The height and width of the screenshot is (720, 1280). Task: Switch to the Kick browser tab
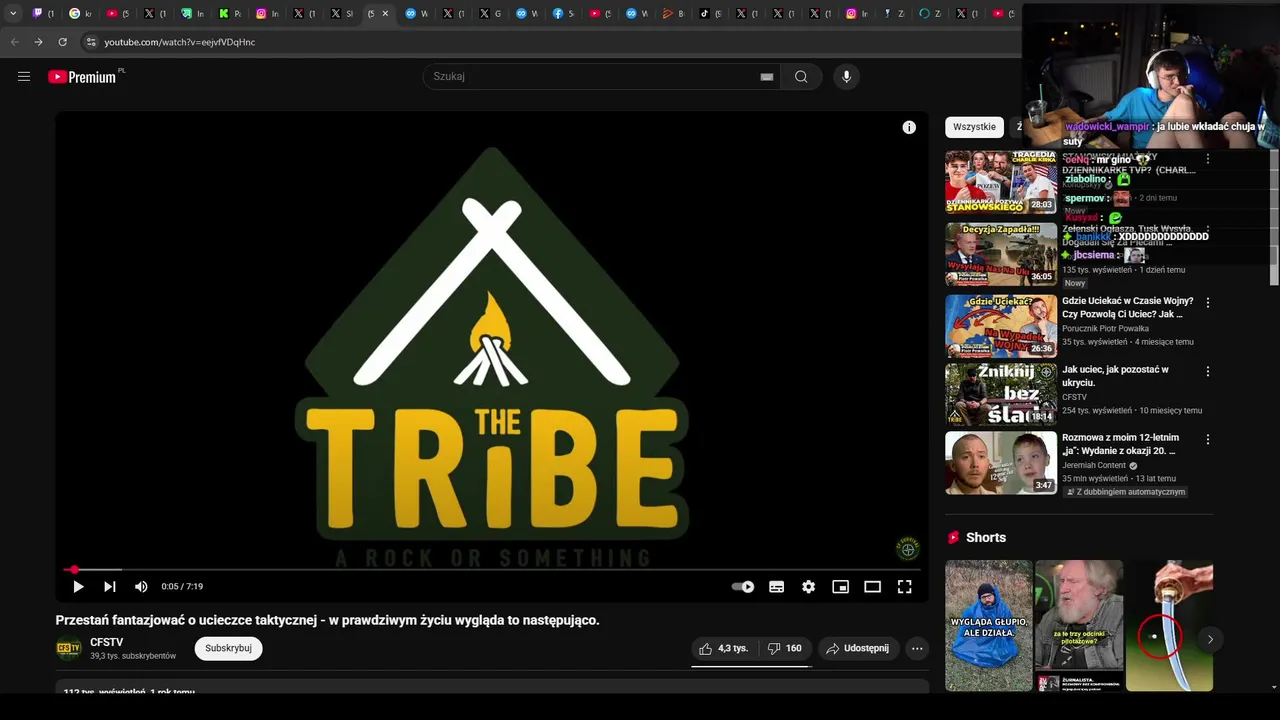tap(230, 13)
